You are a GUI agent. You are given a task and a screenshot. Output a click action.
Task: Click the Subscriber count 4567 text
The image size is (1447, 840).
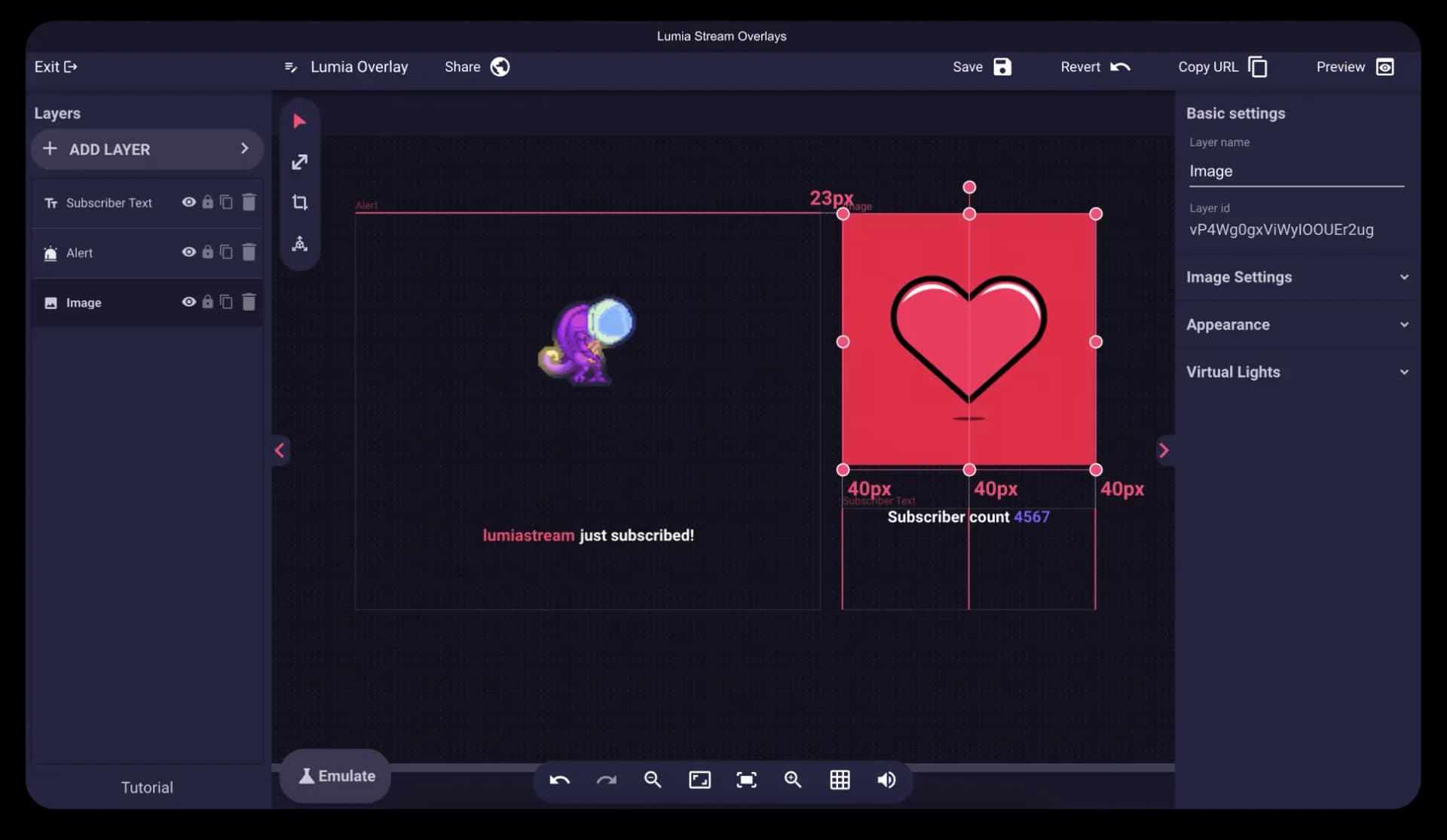coord(968,517)
